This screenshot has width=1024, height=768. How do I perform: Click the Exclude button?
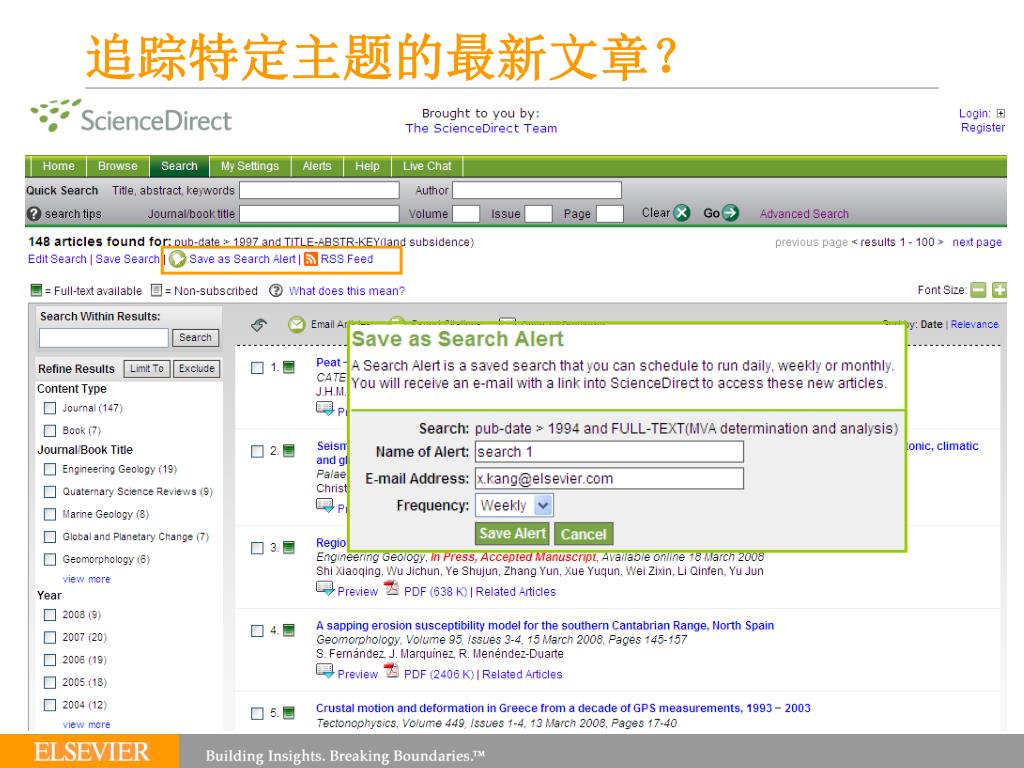click(x=197, y=368)
